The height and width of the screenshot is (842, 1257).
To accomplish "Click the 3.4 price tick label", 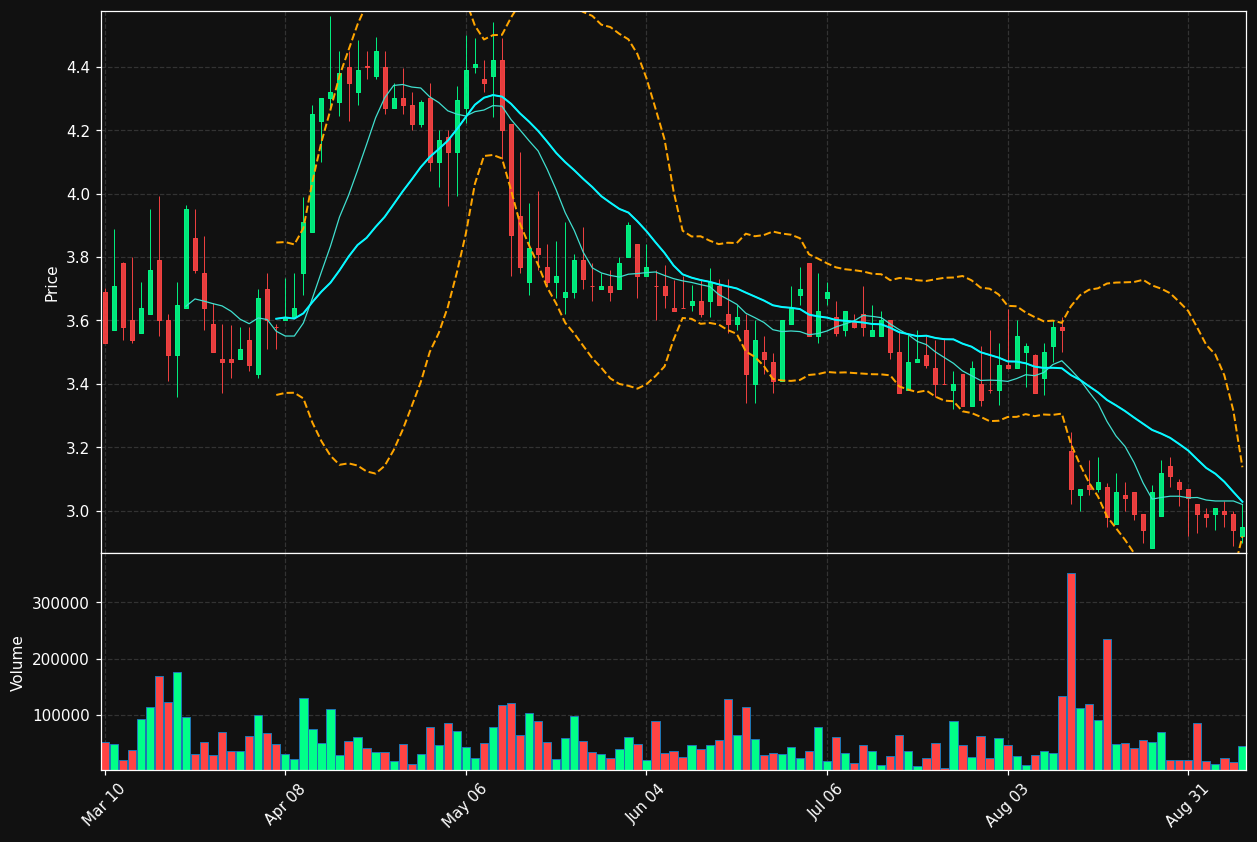I will (78, 385).
